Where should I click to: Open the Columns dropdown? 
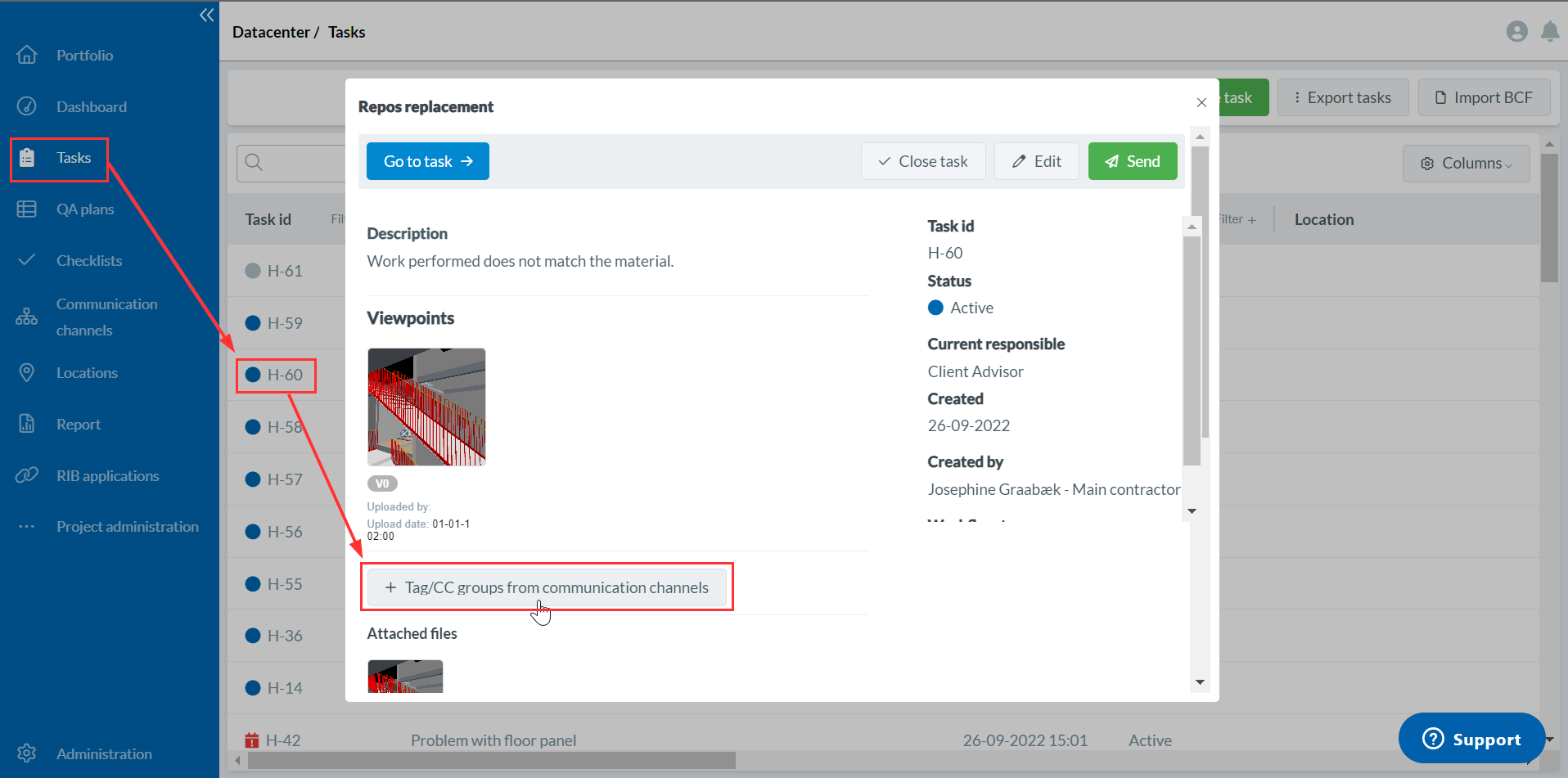[1466, 164]
